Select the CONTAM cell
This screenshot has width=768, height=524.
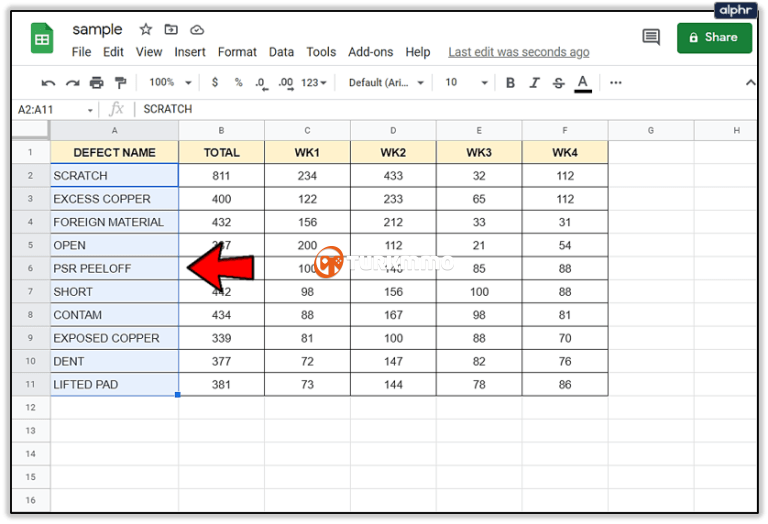click(114, 315)
